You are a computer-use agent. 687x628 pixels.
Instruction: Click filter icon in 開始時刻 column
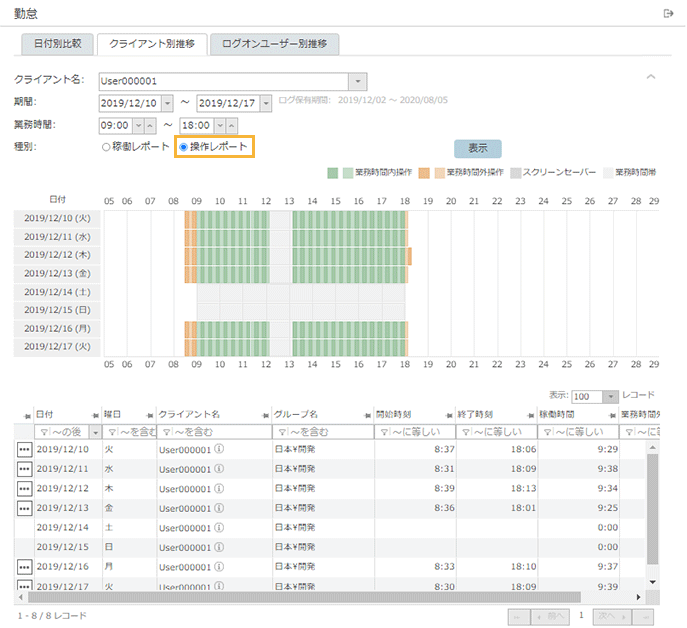point(380,432)
